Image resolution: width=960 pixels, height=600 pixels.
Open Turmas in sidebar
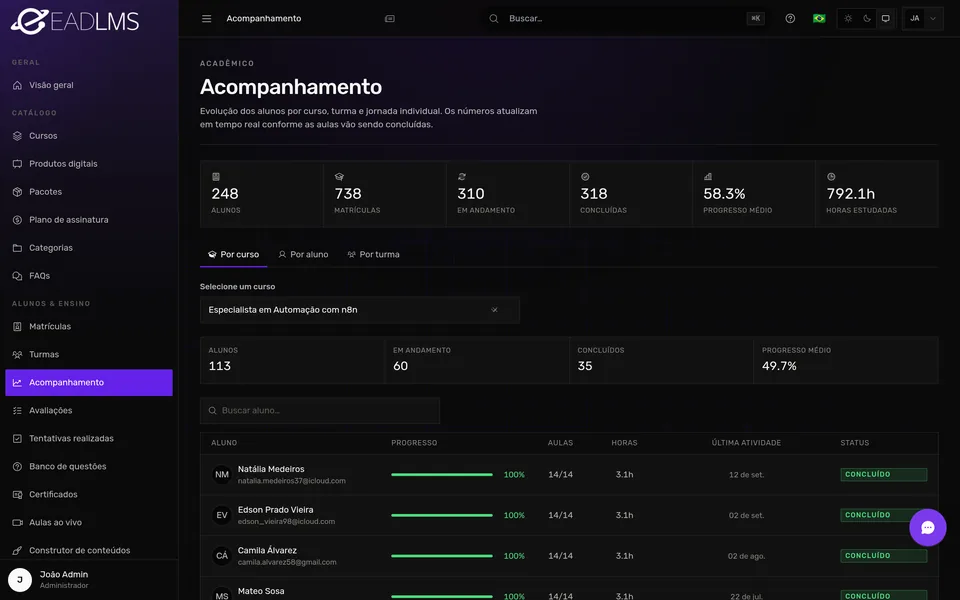(89, 354)
